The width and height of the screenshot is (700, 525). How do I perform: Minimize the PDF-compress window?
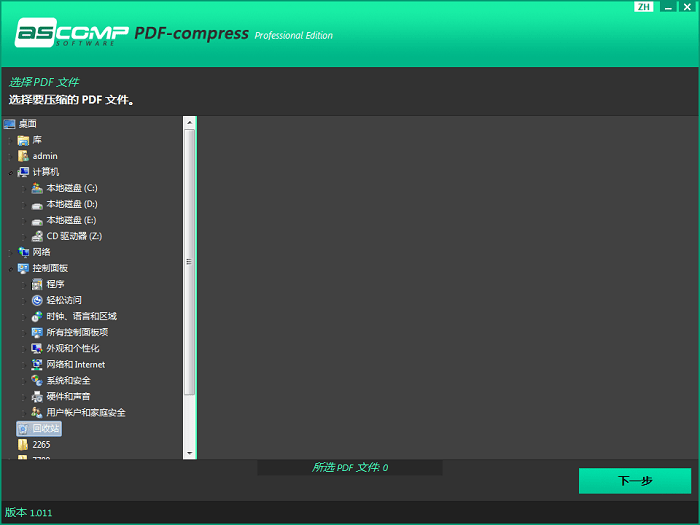668,7
